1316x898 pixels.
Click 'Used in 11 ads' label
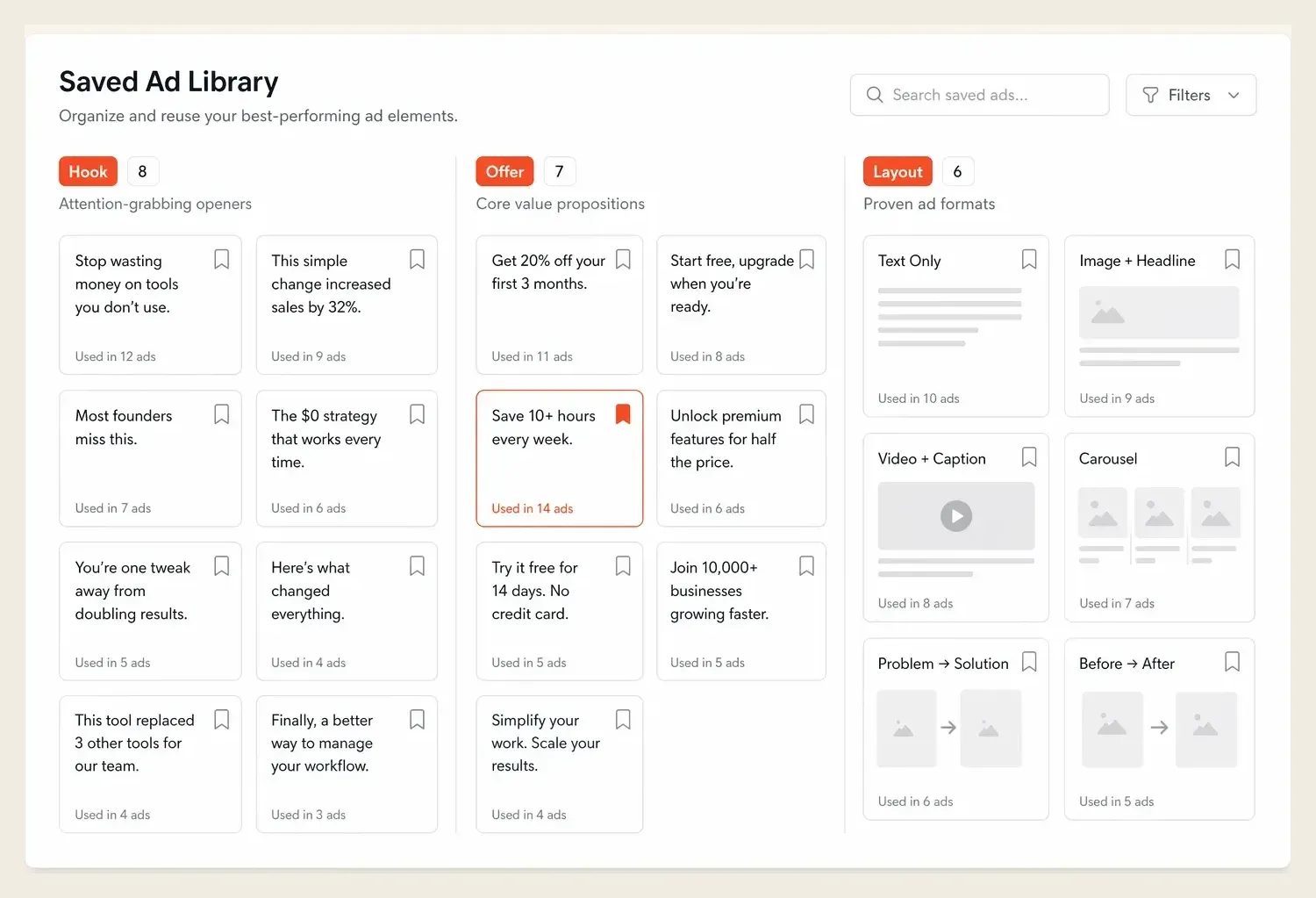533,356
